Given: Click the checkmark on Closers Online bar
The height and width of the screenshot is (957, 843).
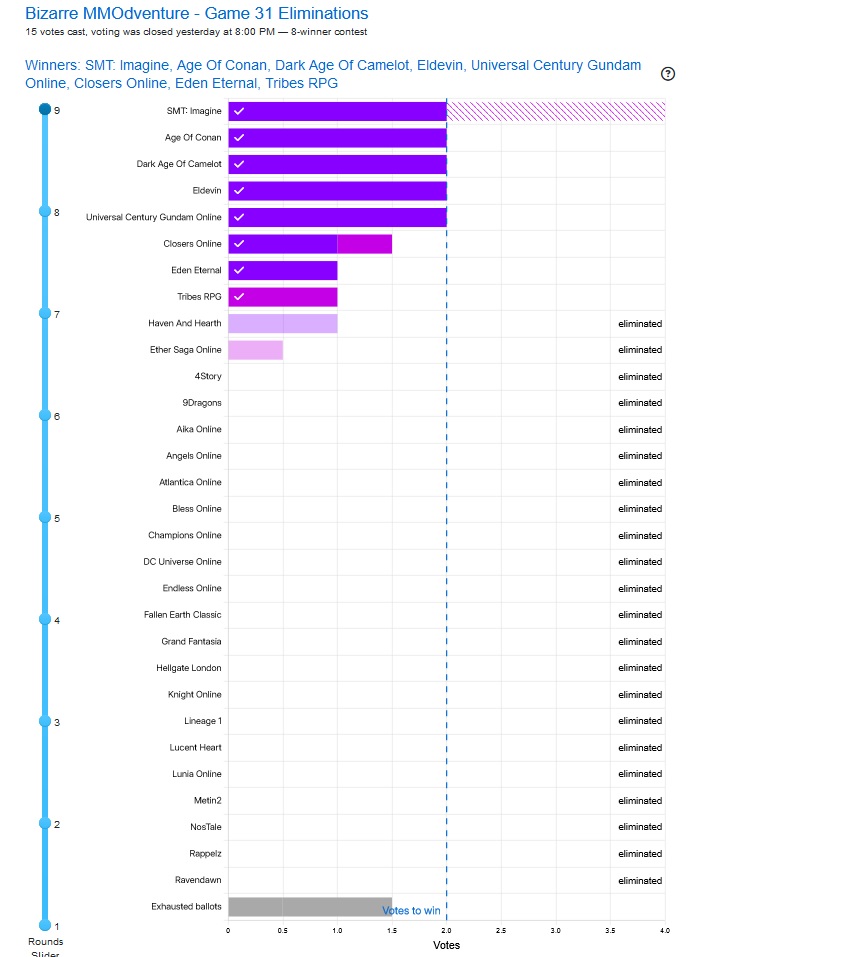Looking at the screenshot, I should pos(239,244).
